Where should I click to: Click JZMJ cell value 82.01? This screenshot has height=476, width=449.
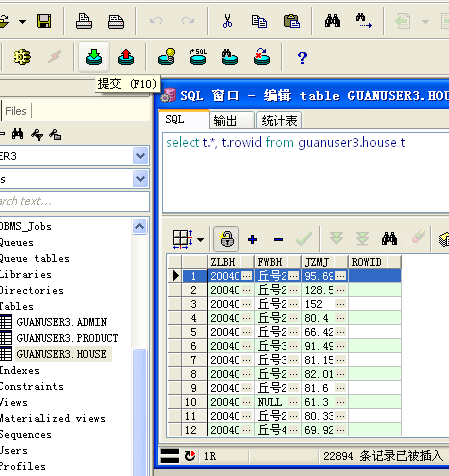click(x=319, y=374)
